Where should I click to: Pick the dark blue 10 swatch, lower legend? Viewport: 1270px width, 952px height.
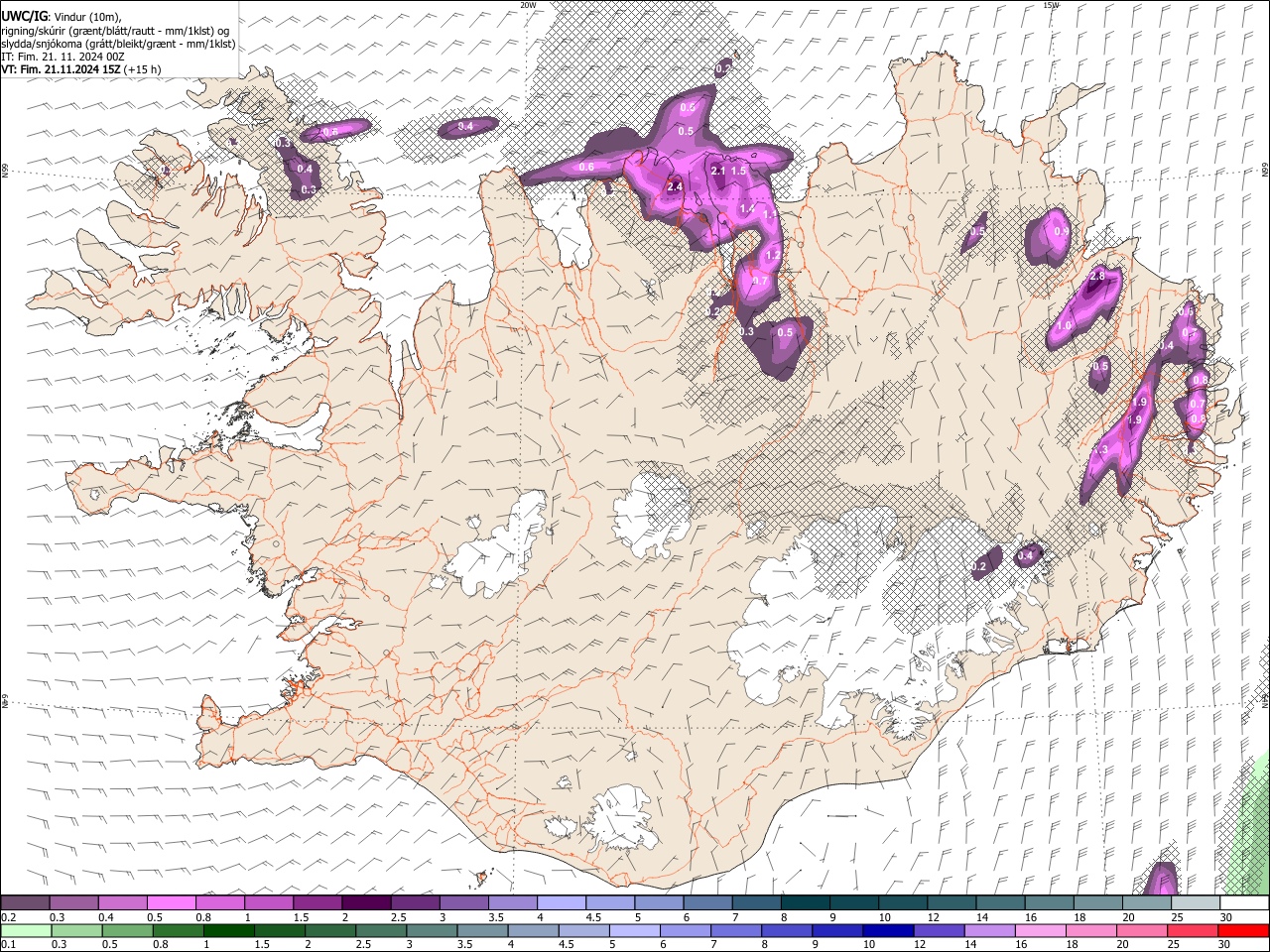(x=886, y=930)
